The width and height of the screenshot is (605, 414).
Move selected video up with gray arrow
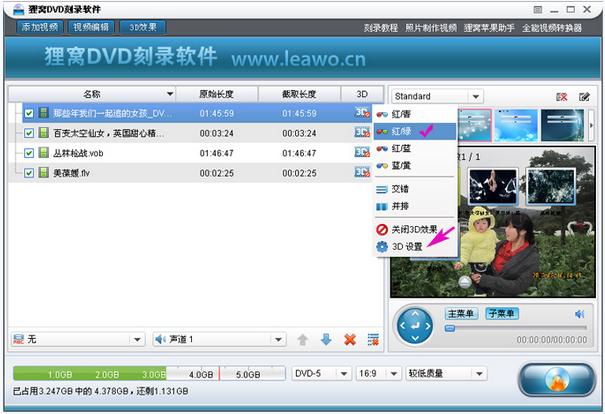(303, 340)
